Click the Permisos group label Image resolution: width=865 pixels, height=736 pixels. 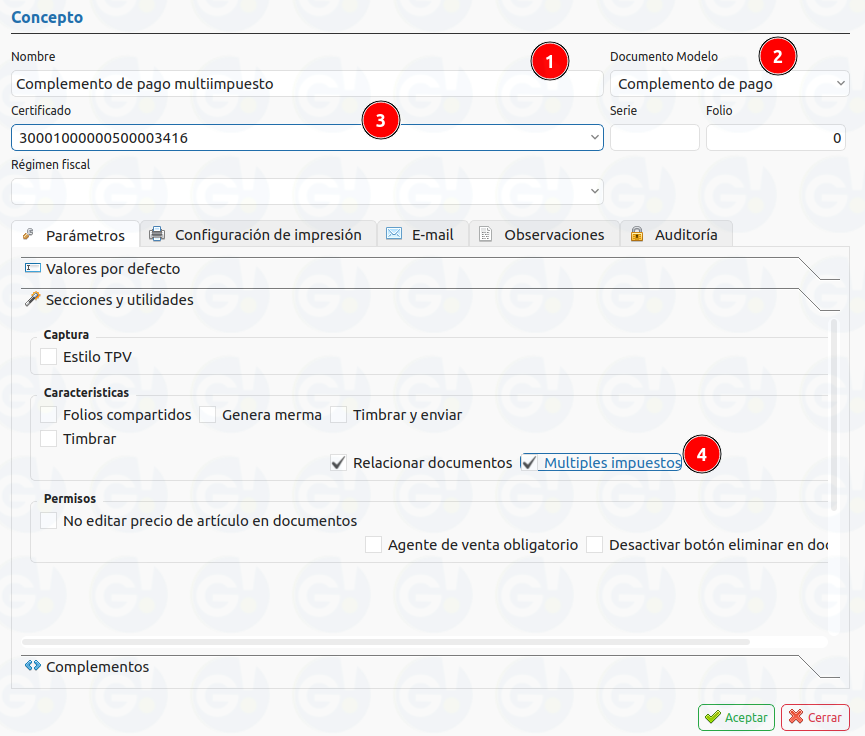[70, 498]
